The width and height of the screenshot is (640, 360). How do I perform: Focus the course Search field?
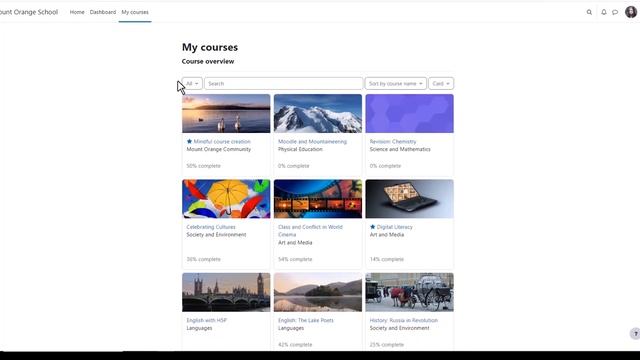pyautogui.click(x=283, y=83)
